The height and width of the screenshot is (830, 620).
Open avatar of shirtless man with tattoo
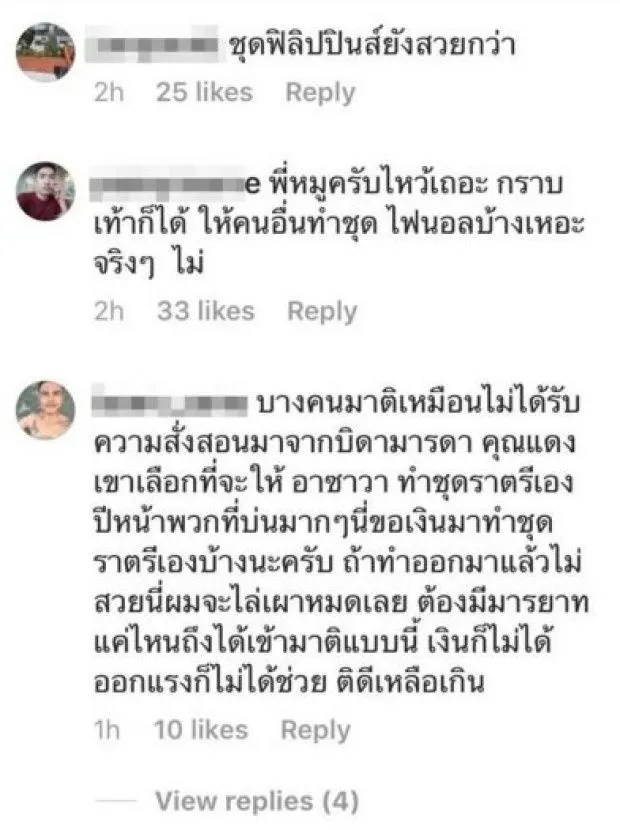[46, 410]
